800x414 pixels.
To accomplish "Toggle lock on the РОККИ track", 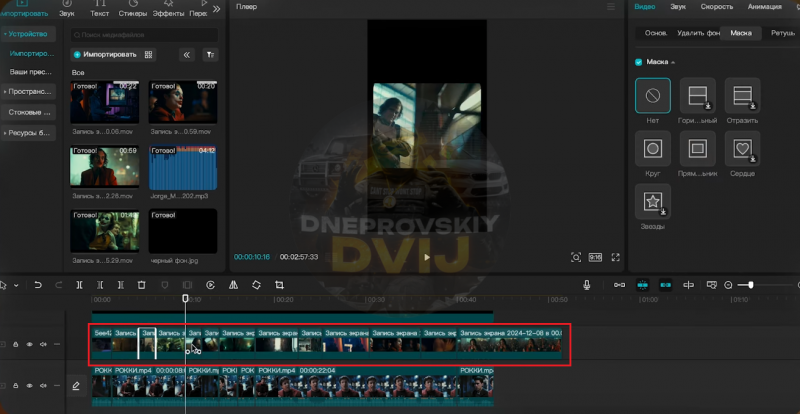I will [x=16, y=386].
